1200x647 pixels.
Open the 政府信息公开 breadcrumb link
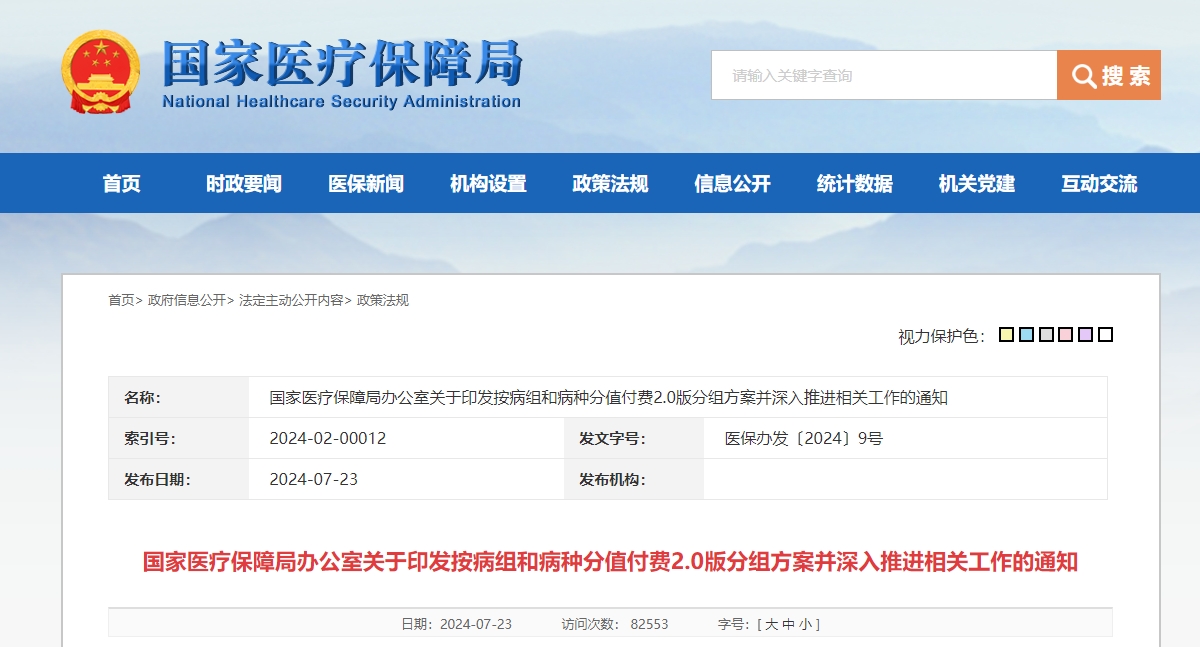(186, 298)
